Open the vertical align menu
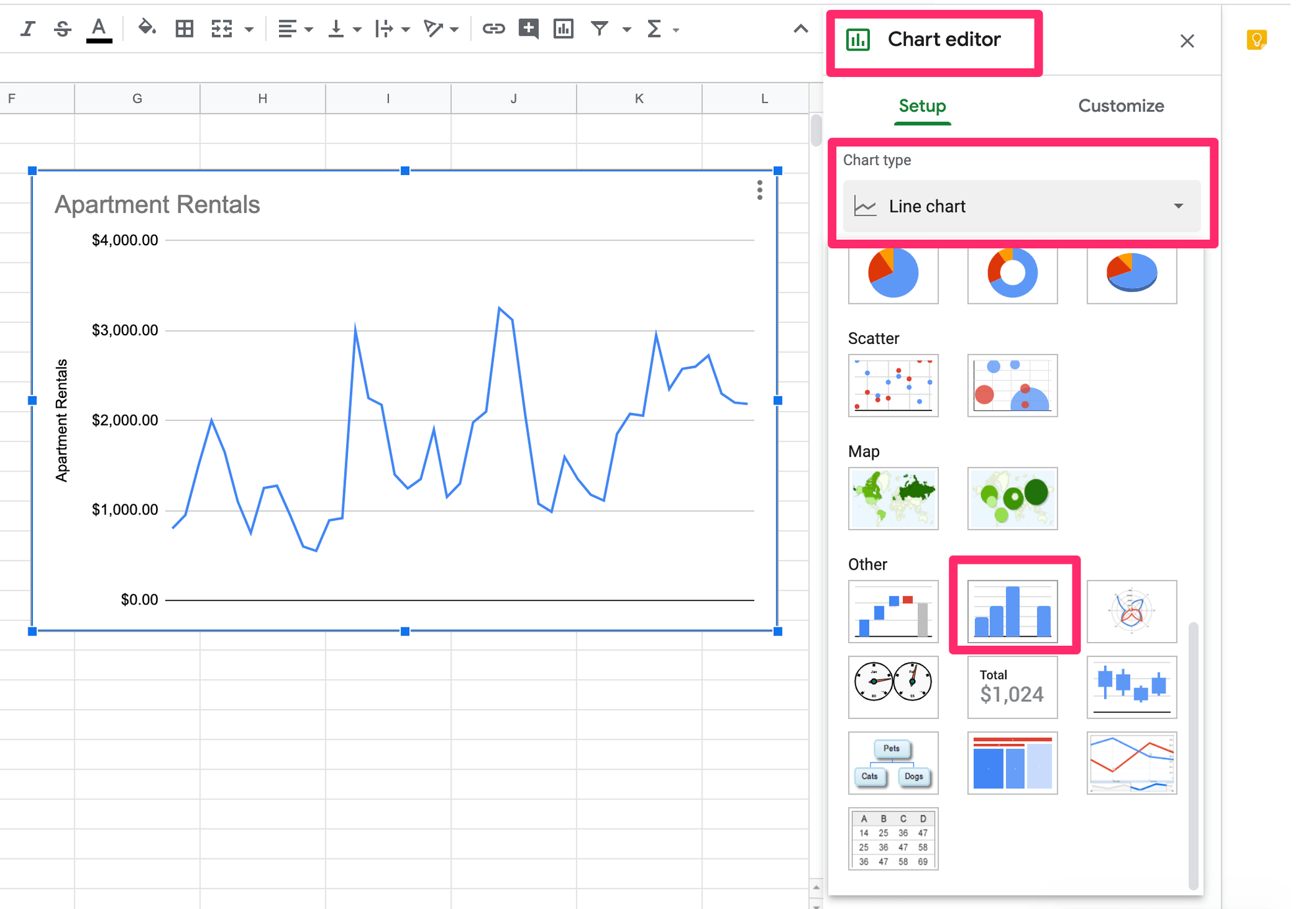This screenshot has width=1316, height=909. point(336,28)
